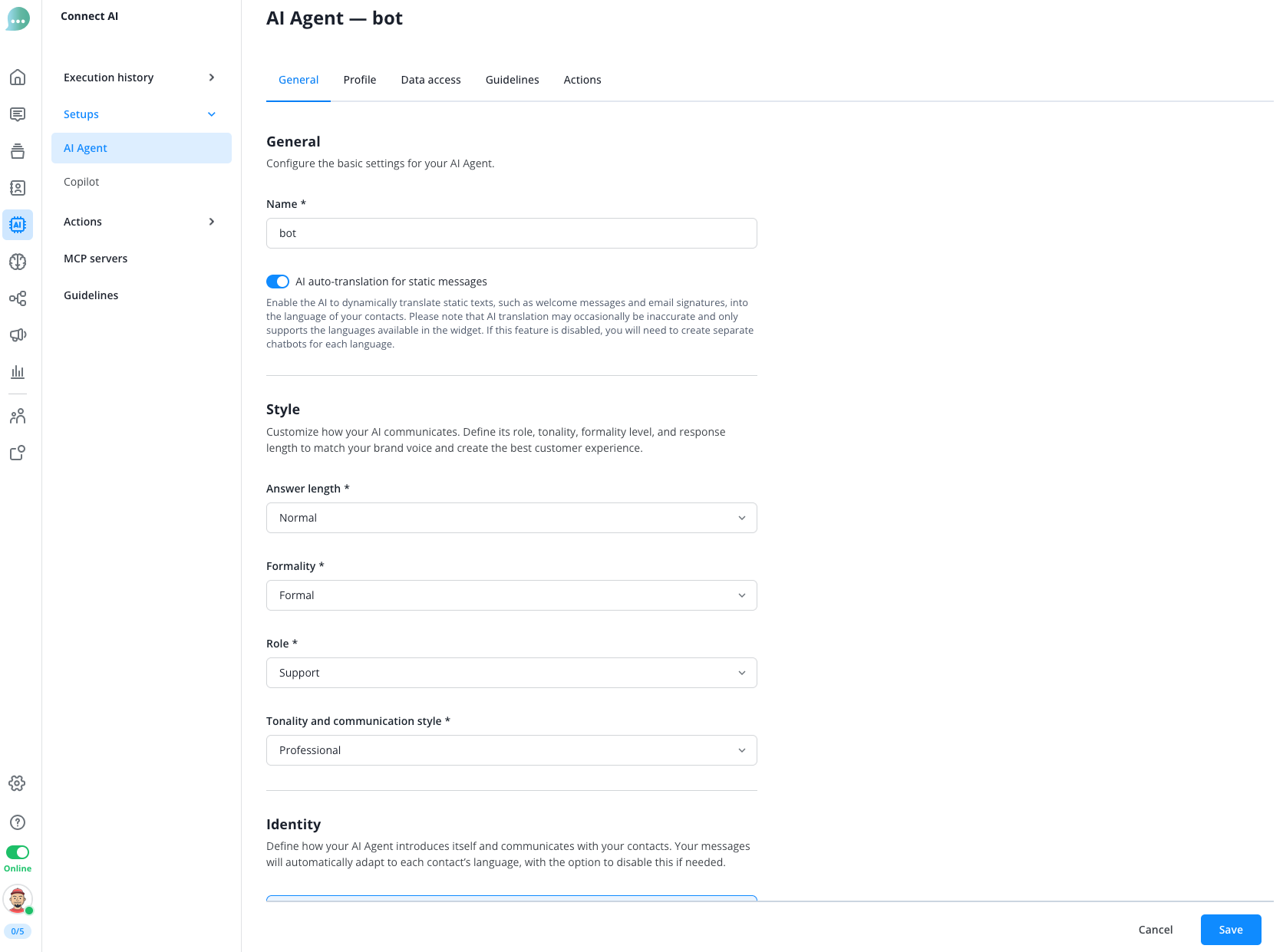Open the Home dashboard icon
Screen dimensions: 1283x952
(18, 77)
